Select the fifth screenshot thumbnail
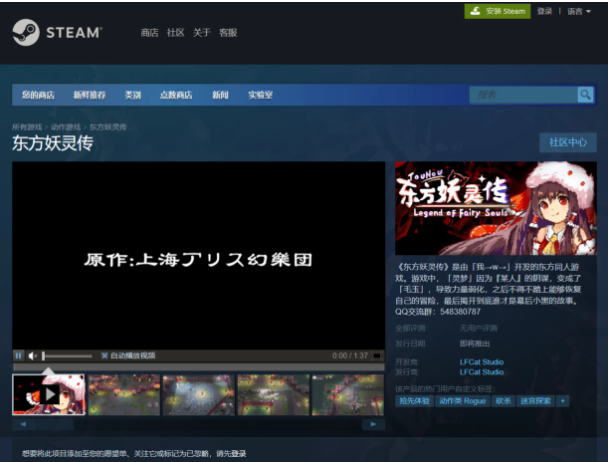Viewport: 608px width, 462px height. tap(348, 395)
